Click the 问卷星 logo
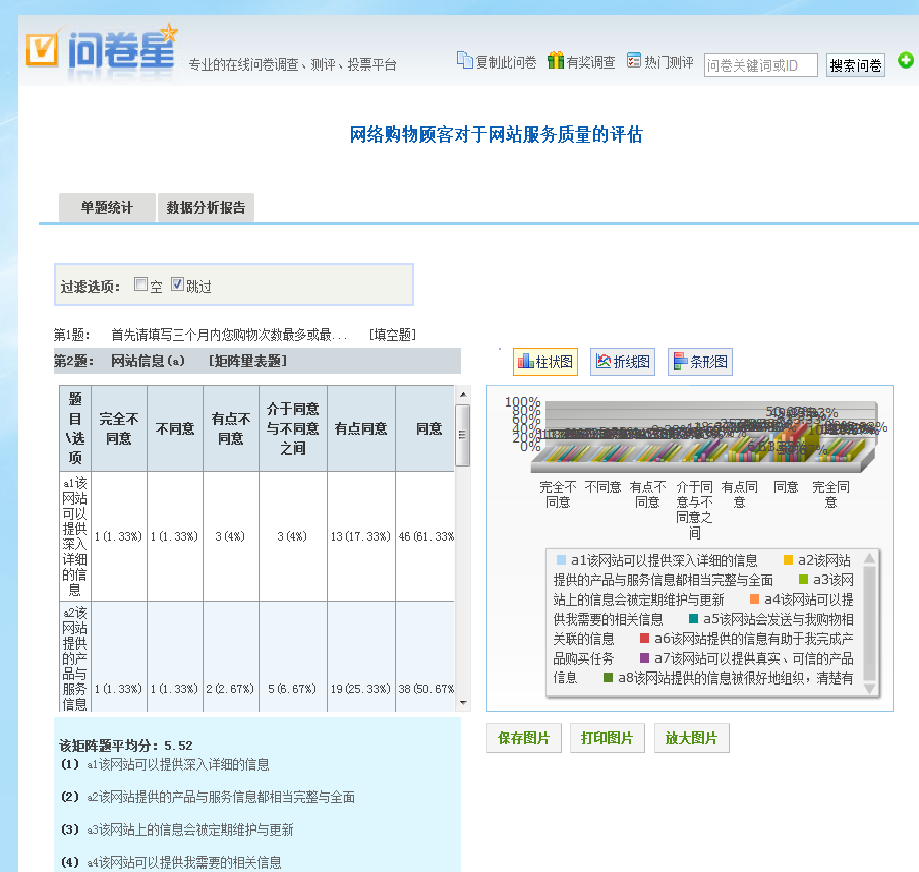The image size is (919, 872). (101, 52)
